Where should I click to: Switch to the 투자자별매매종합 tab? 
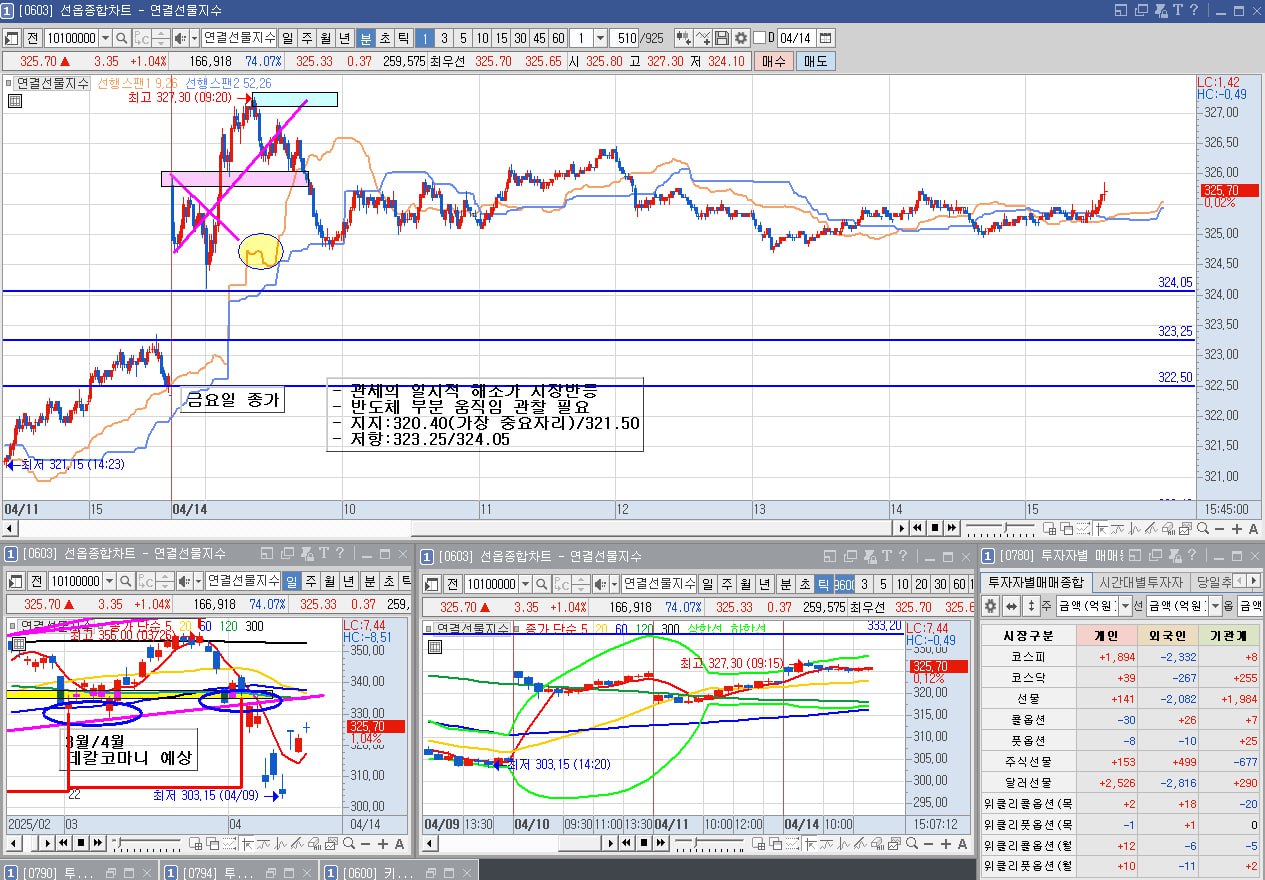click(x=1036, y=582)
